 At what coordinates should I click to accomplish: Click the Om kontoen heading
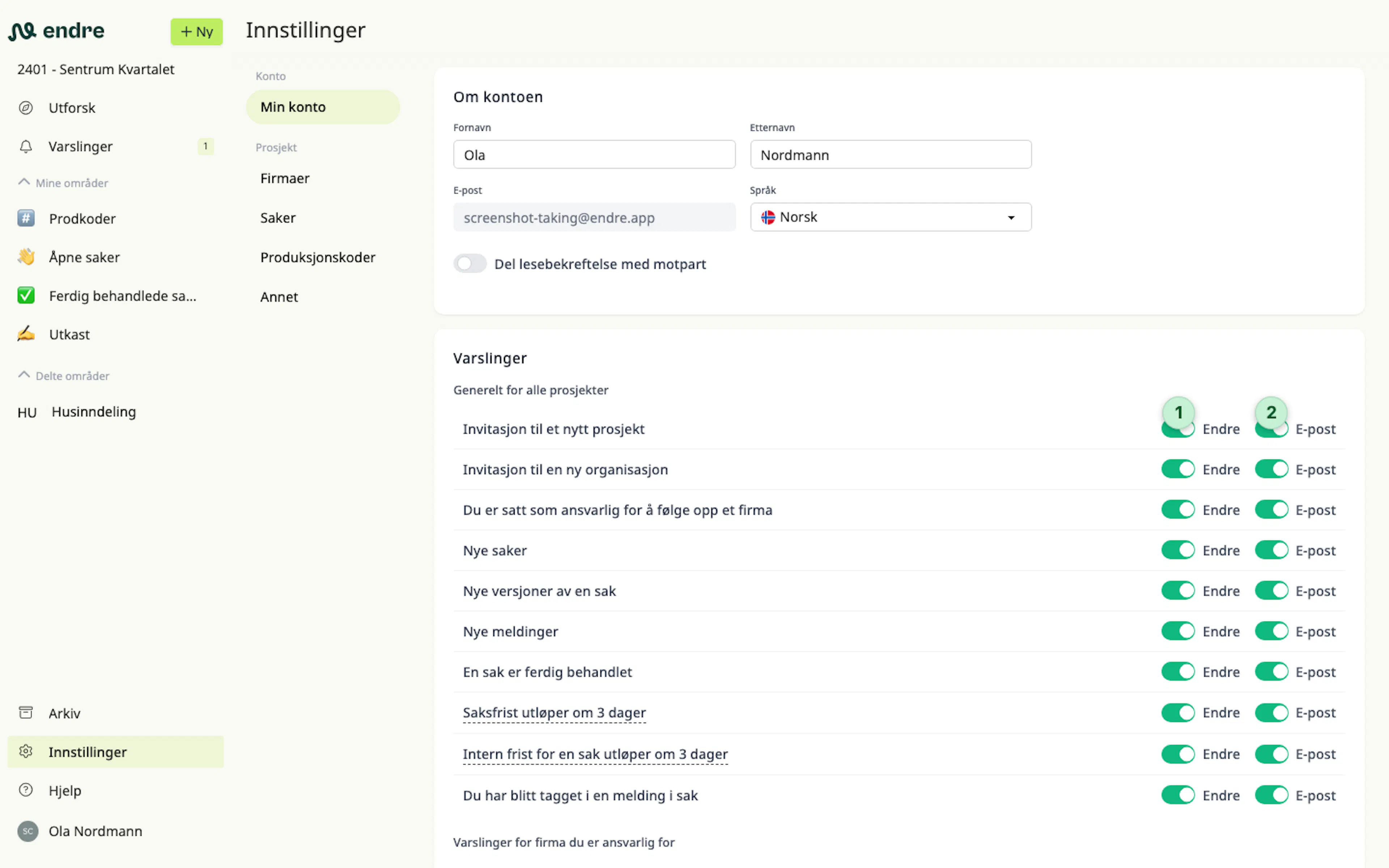(x=498, y=97)
